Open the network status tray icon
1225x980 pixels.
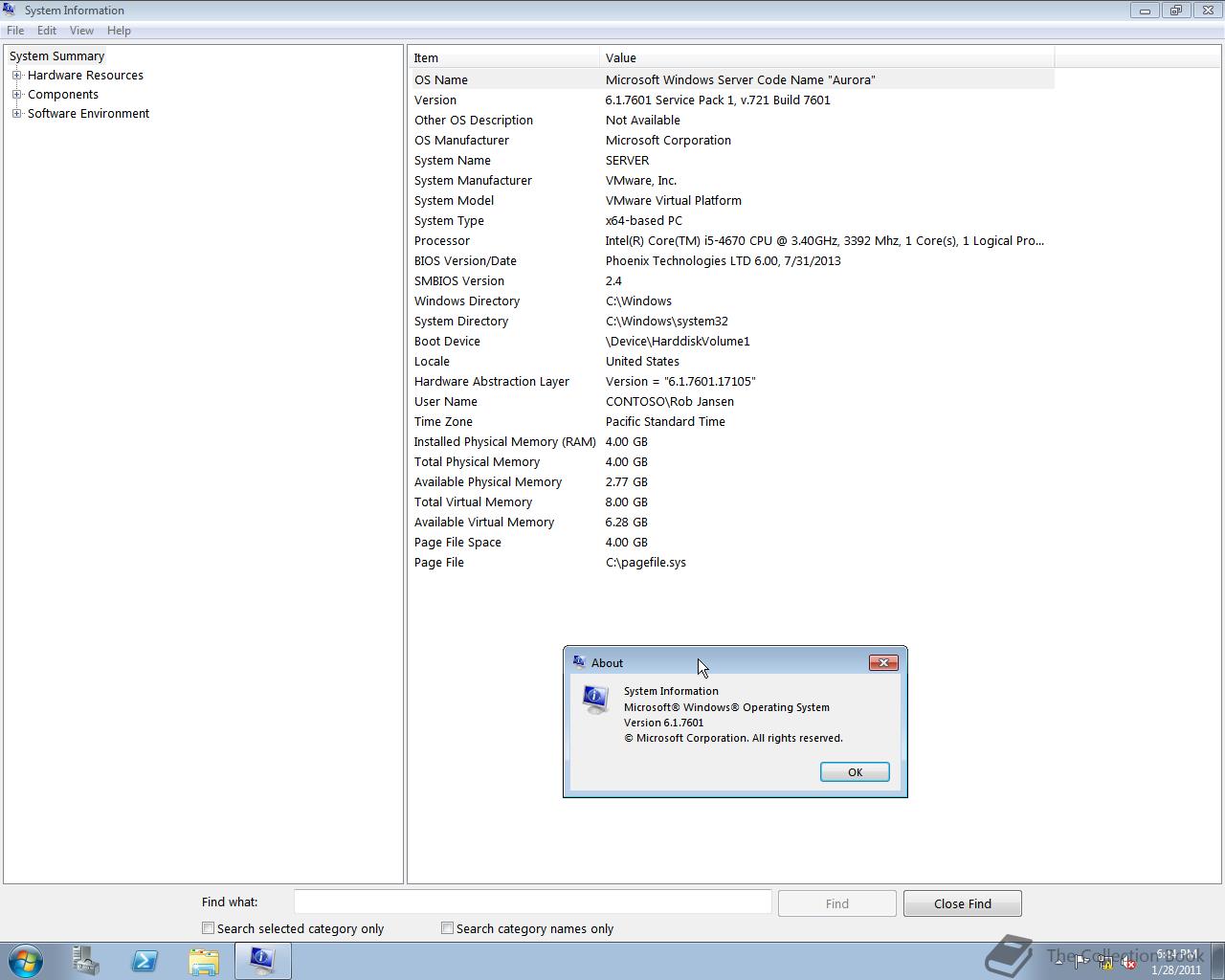pos(1105,963)
